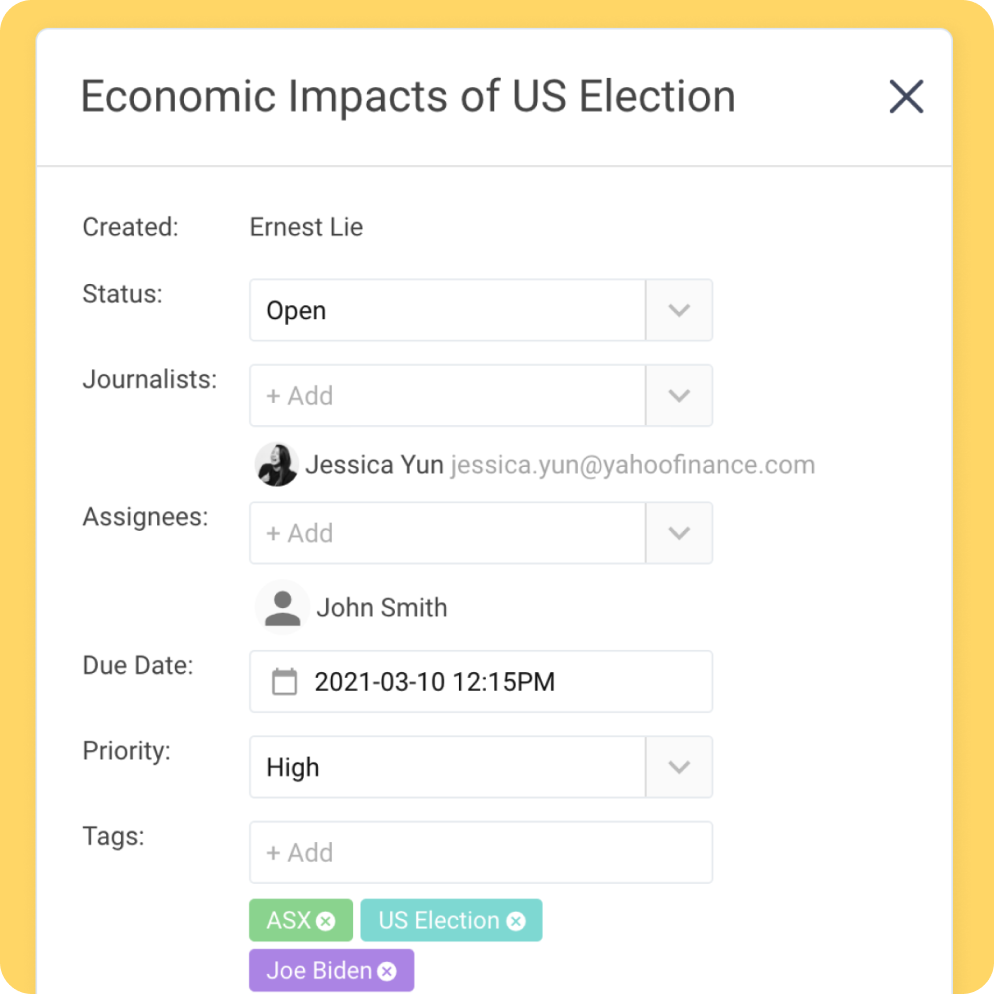Click the John Smith assignee name
The image size is (994, 994).
pyautogui.click(x=382, y=608)
